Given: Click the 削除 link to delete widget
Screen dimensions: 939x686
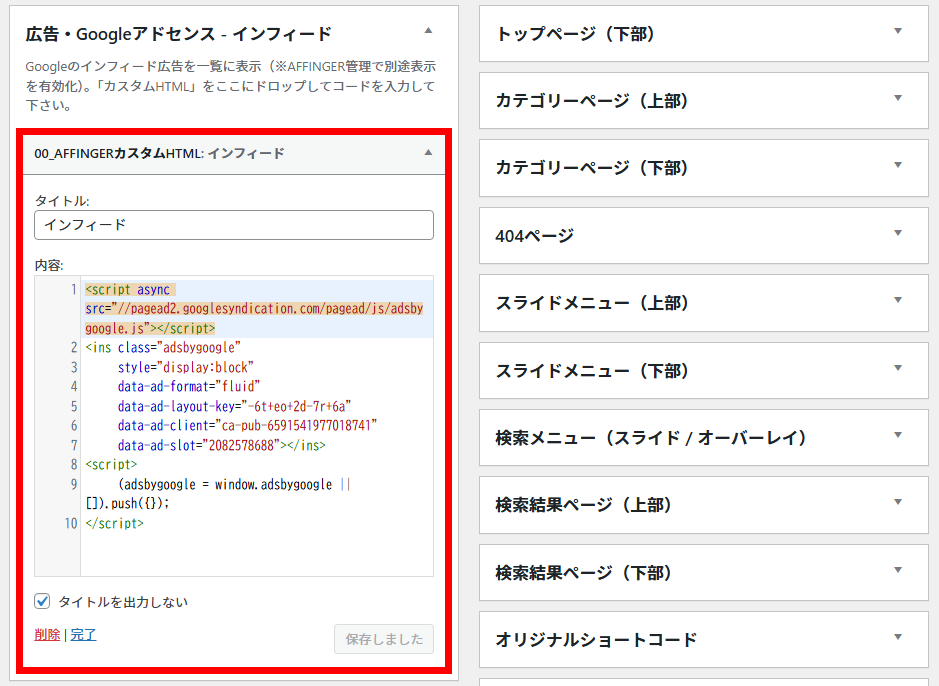Looking at the screenshot, I should click(x=47, y=634).
